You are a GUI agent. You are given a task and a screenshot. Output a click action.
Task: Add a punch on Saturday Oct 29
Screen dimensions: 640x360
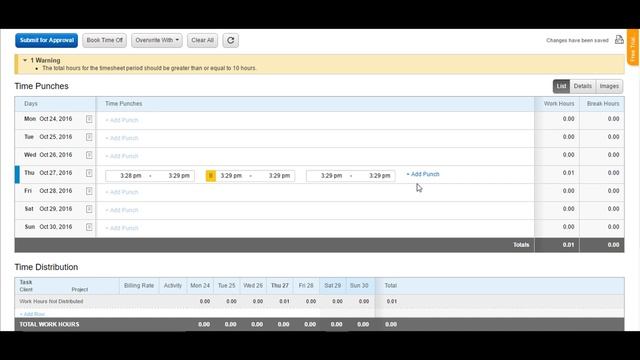tap(122, 210)
